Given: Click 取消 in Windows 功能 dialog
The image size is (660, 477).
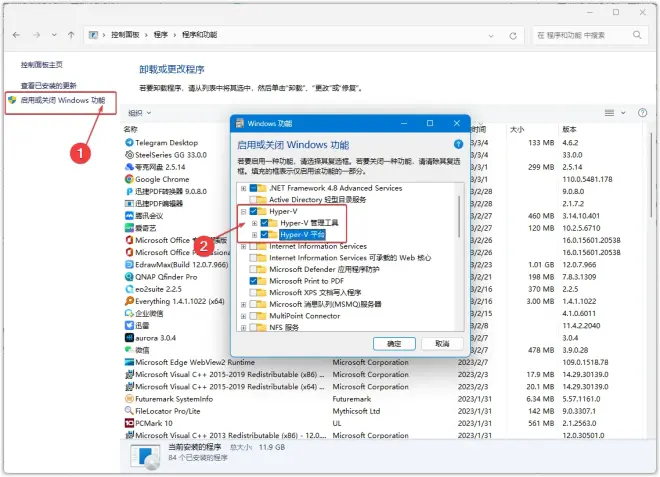Looking at the screenshot, I should (x=442, y=344).
